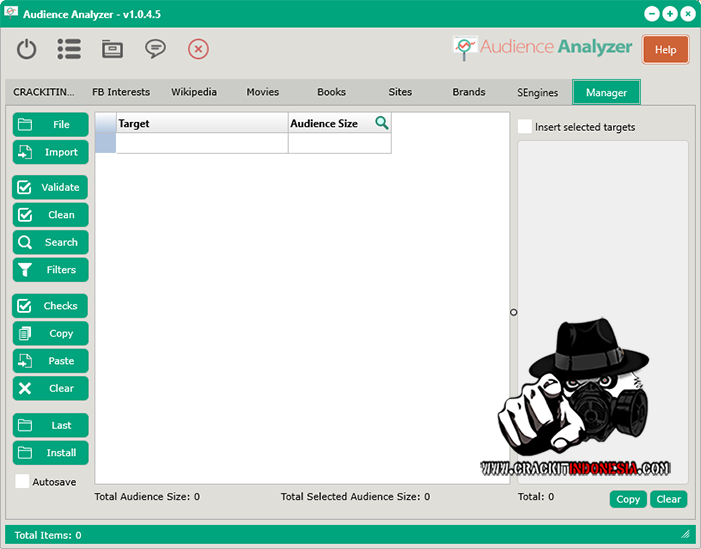
Task: Open the Filters button
Action: coord(51,270)
